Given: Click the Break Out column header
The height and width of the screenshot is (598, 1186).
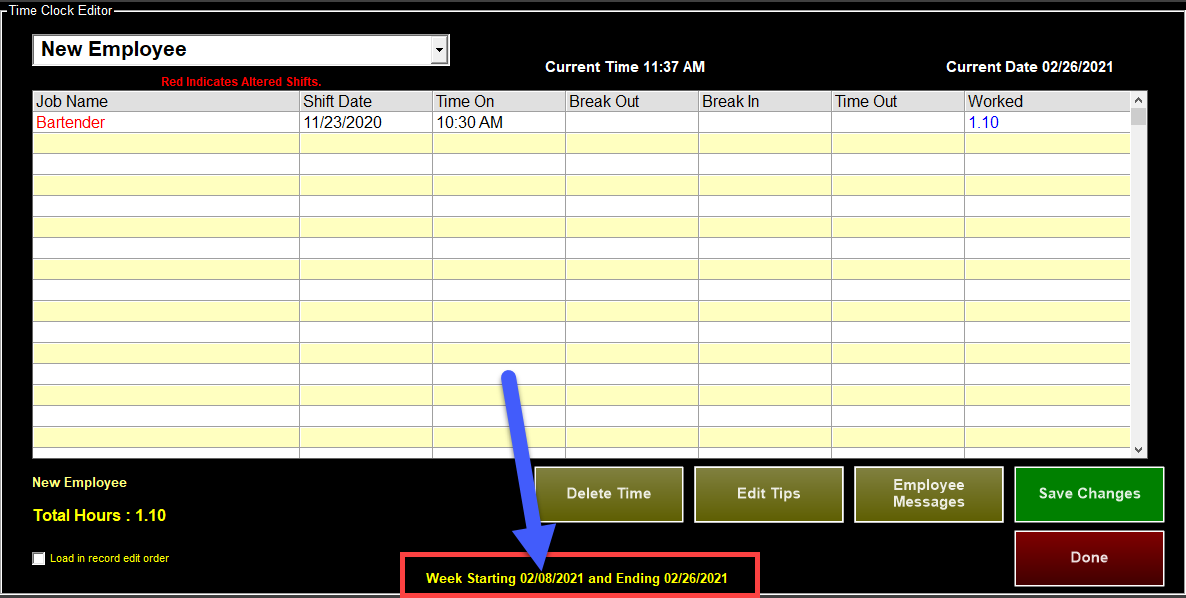Looking at the screenshot, I should pos(631,102).
